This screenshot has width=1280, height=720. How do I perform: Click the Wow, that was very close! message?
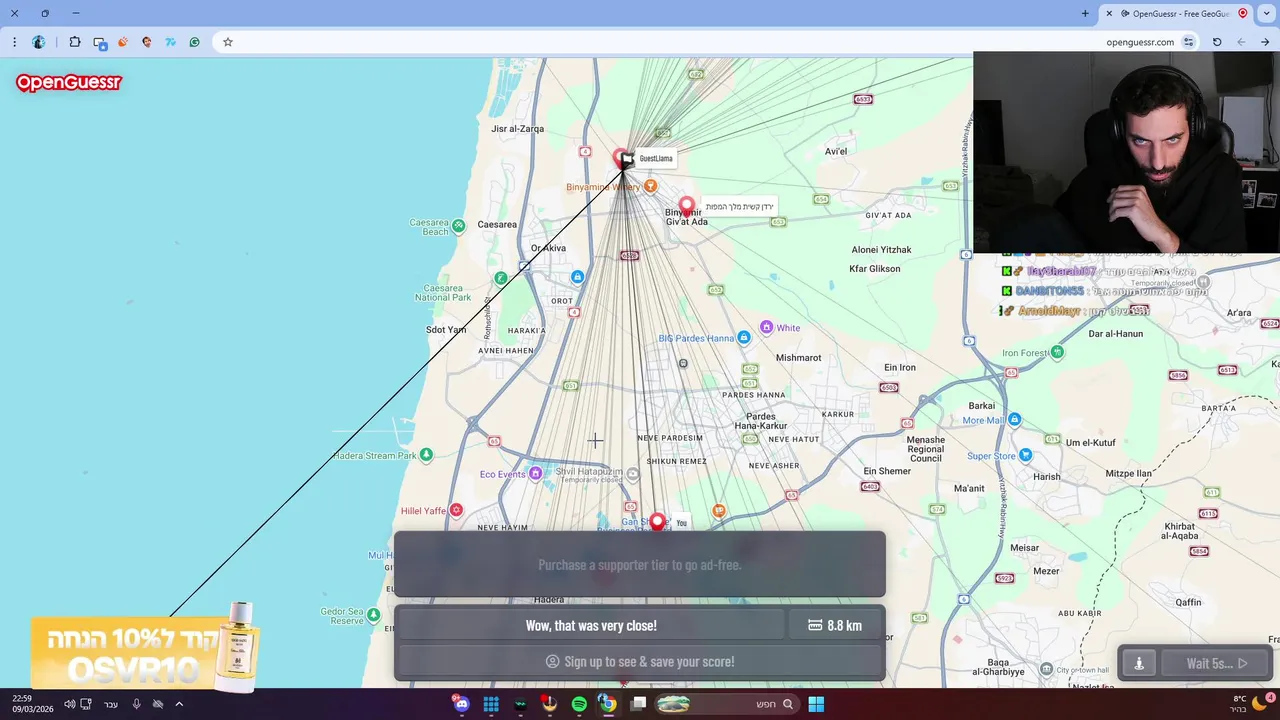point(591,625)
